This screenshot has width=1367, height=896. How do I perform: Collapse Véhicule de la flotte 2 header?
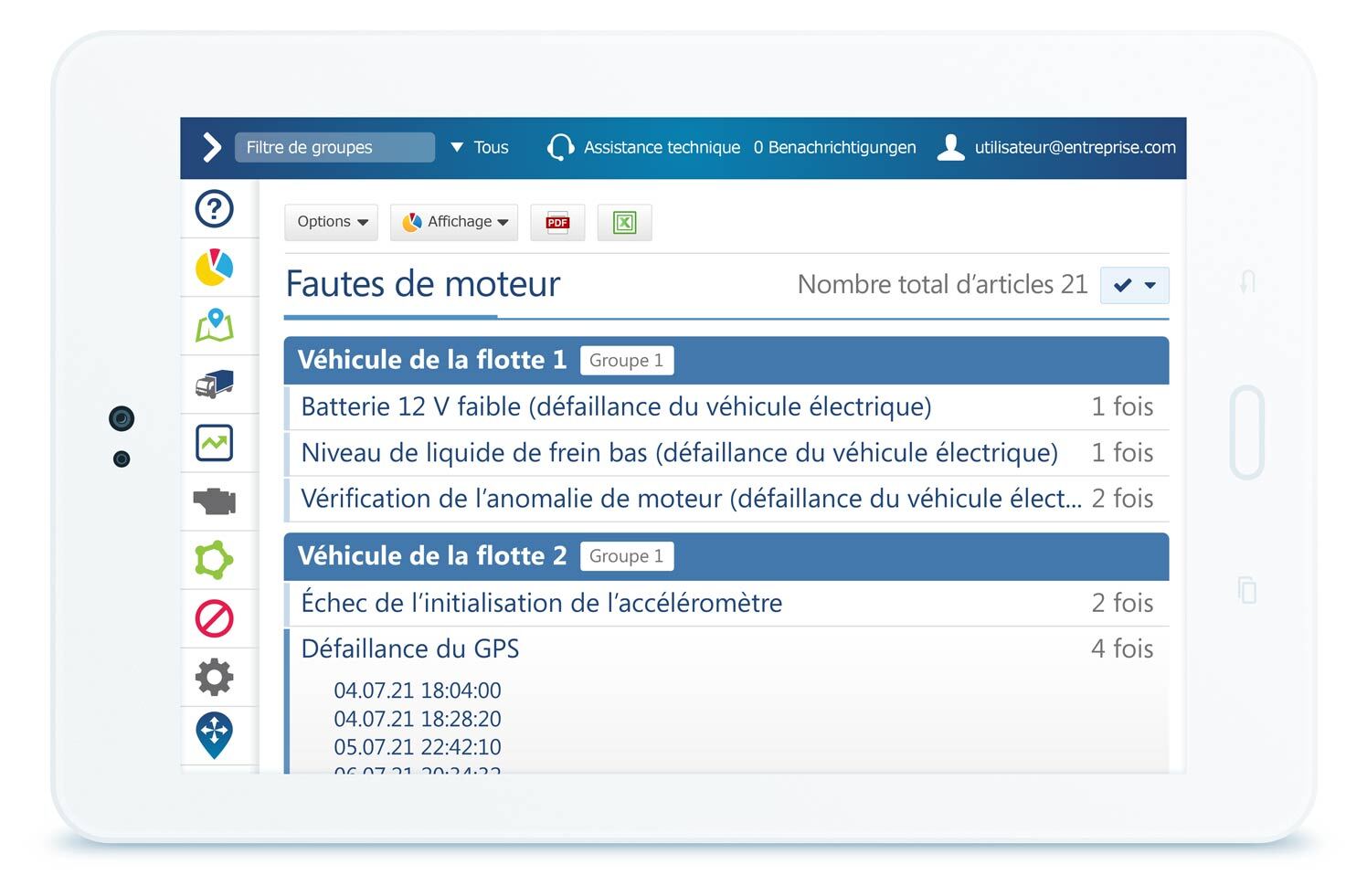tap(726, 556)
